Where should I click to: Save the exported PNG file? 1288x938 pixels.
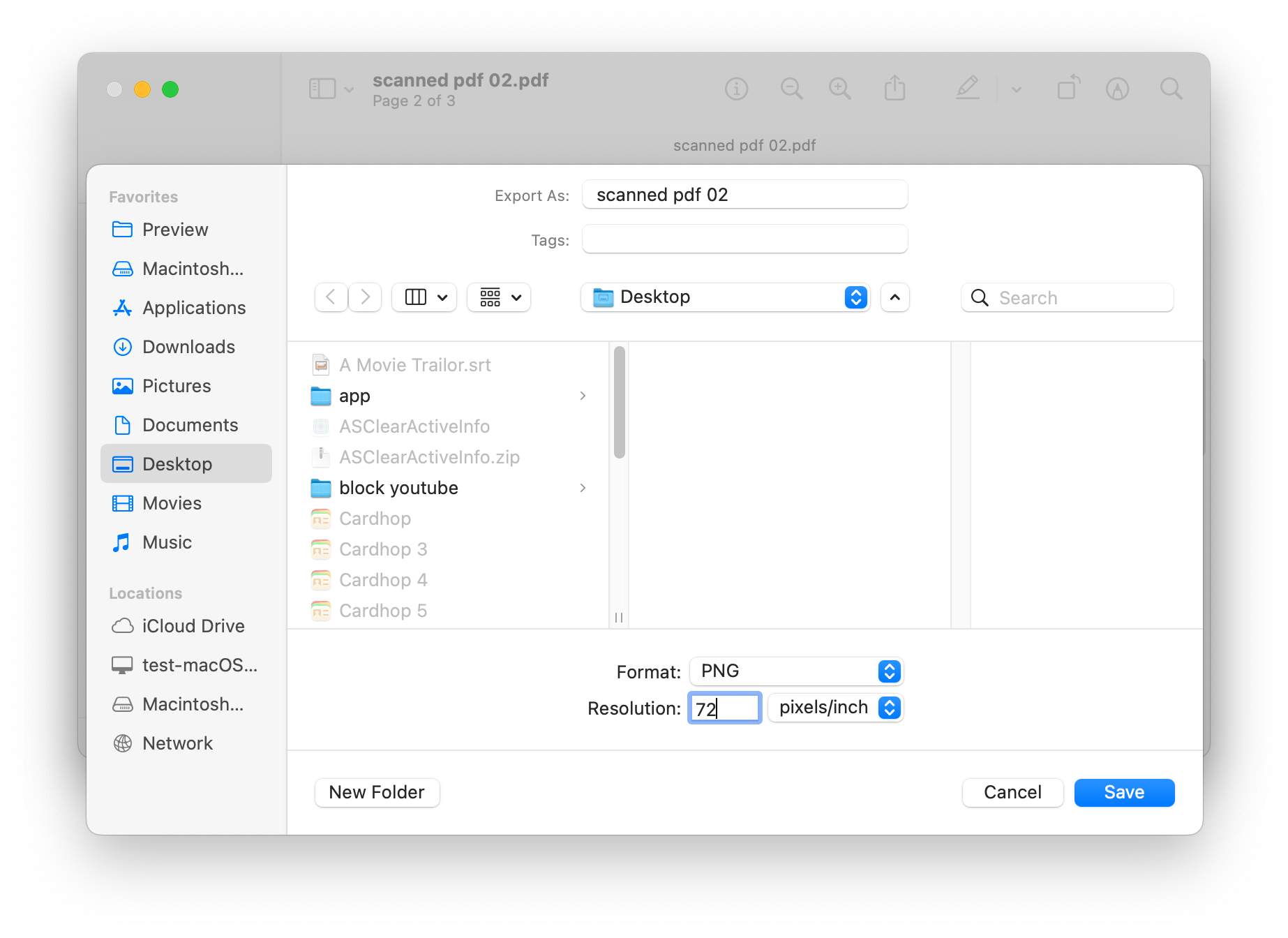click(1124, 792)
